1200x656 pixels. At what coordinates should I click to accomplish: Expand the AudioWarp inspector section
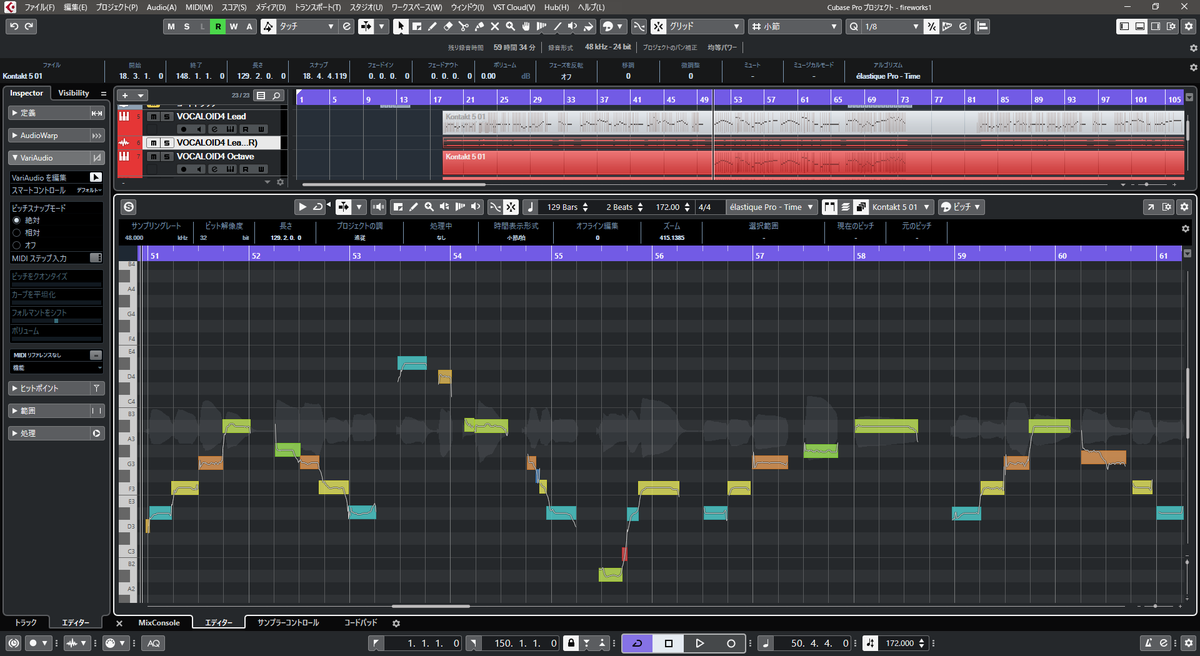pos(56,135)
